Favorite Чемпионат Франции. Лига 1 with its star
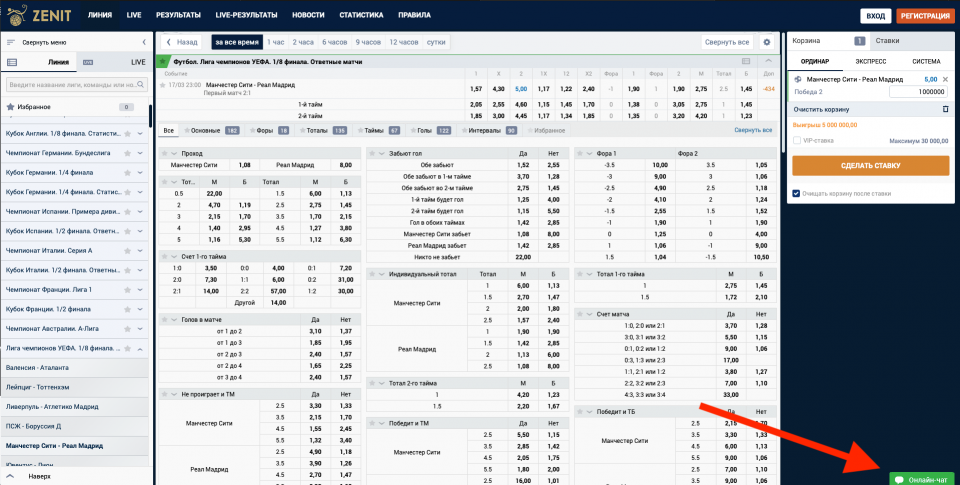The height and width of the screenshot is (485, 960). (x=127, y=290)
